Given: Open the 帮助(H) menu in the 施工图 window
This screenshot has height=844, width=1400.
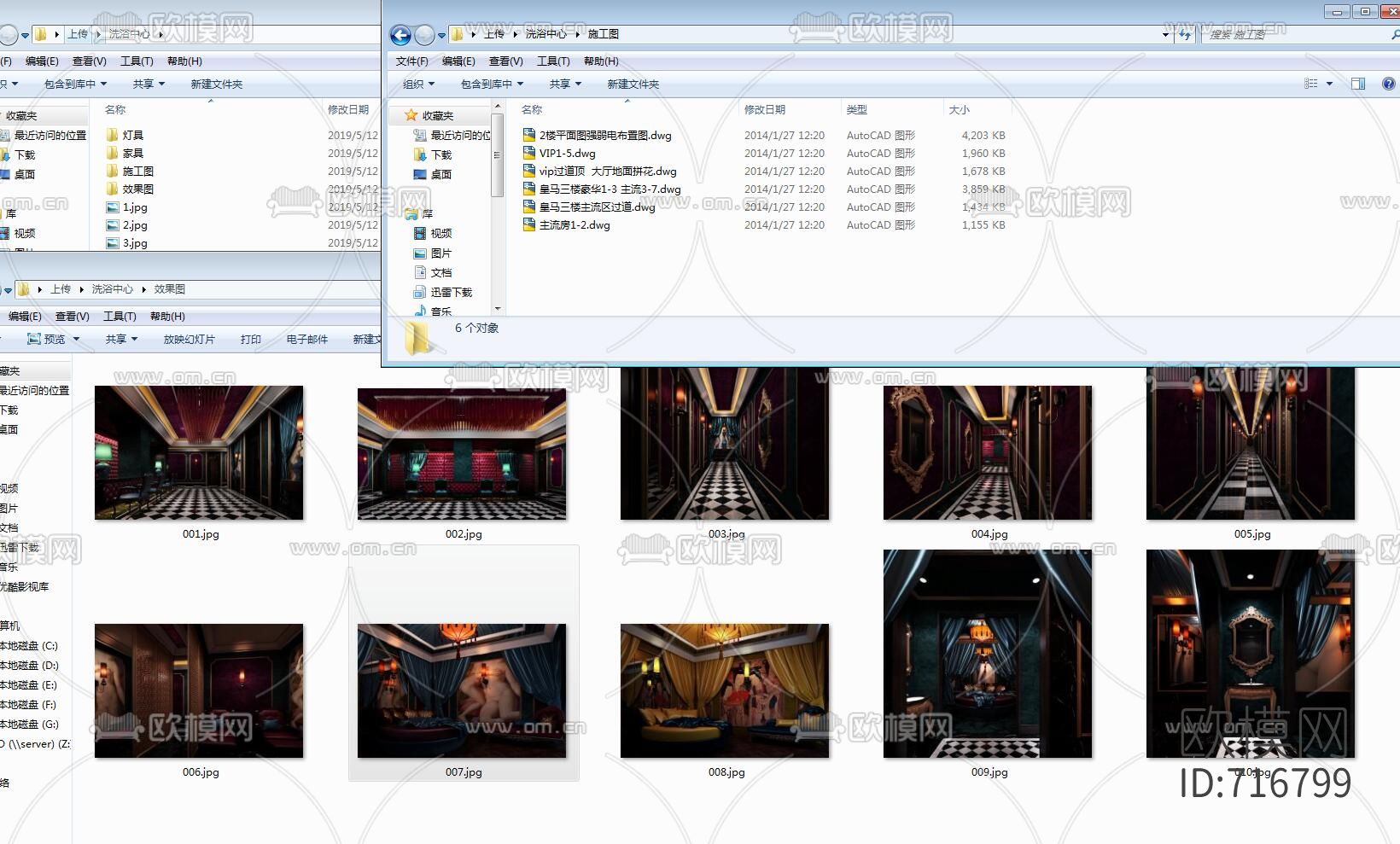Looking at the screenshot, I should (x=601, y=61).
